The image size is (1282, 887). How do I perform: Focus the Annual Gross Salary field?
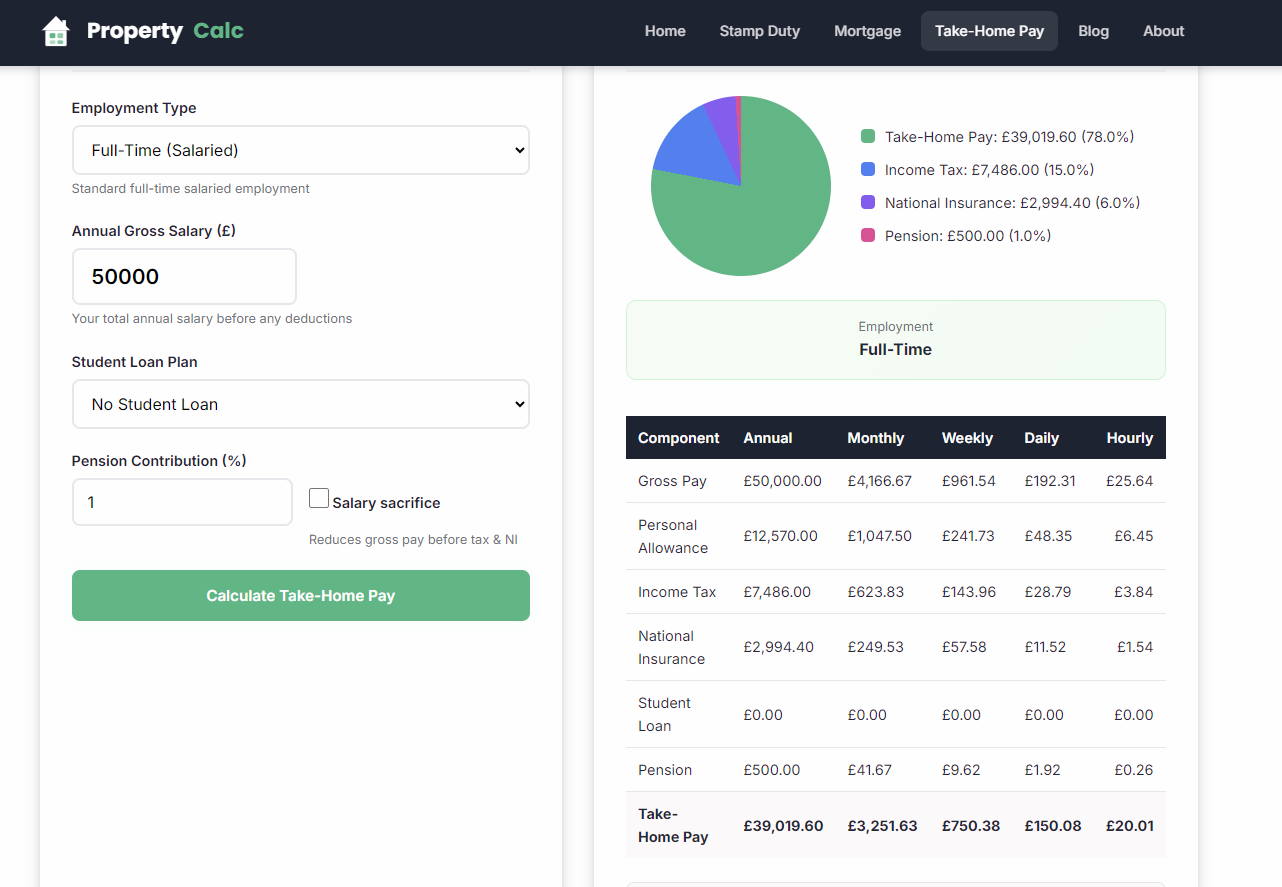(x=184, y=277)
